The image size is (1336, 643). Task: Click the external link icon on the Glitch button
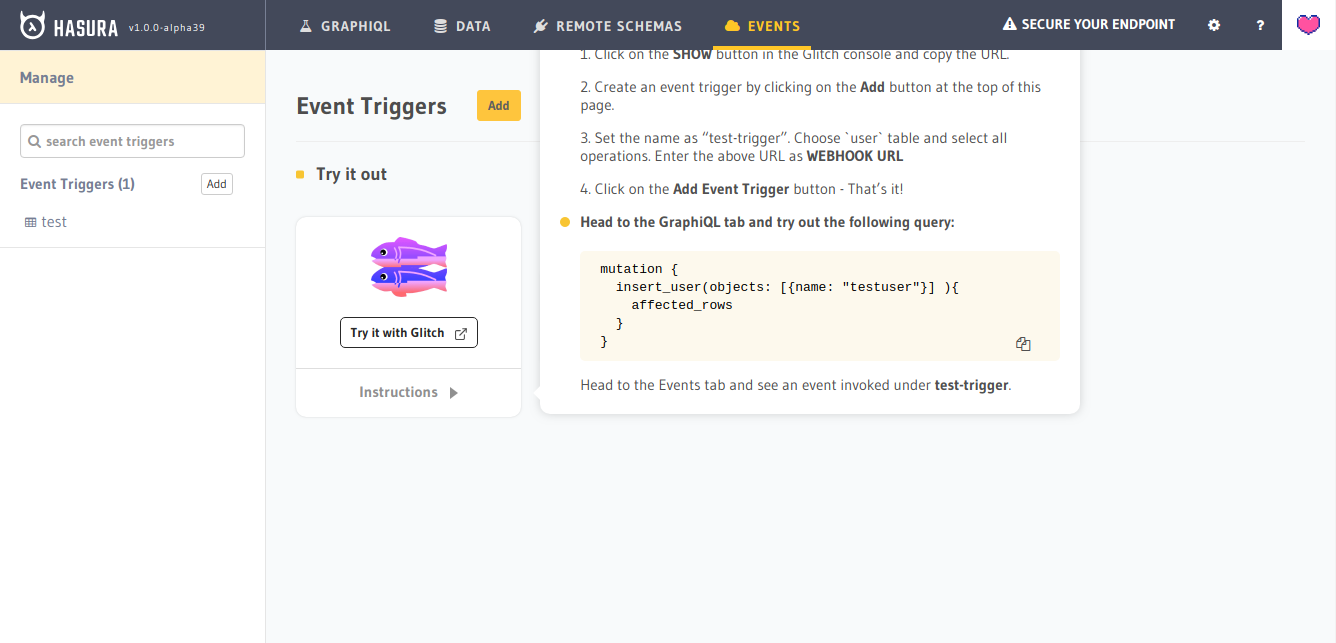[460, 331]
